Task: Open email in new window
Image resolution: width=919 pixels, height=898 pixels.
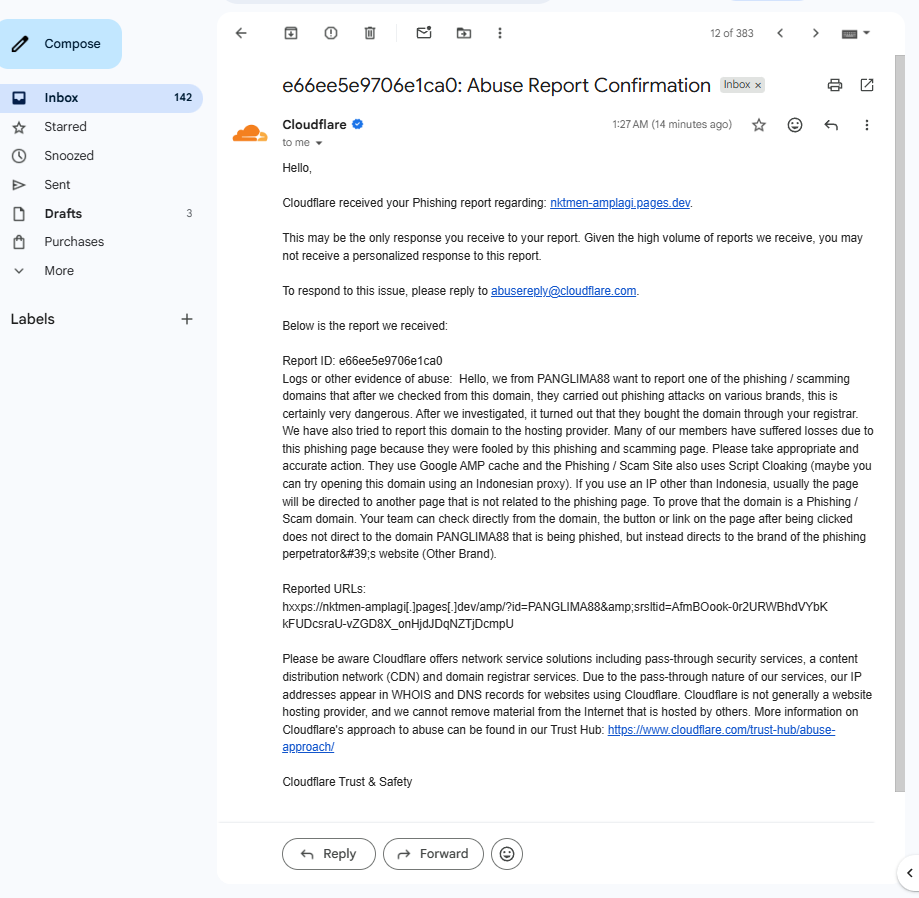Action: tap(867, 85)
